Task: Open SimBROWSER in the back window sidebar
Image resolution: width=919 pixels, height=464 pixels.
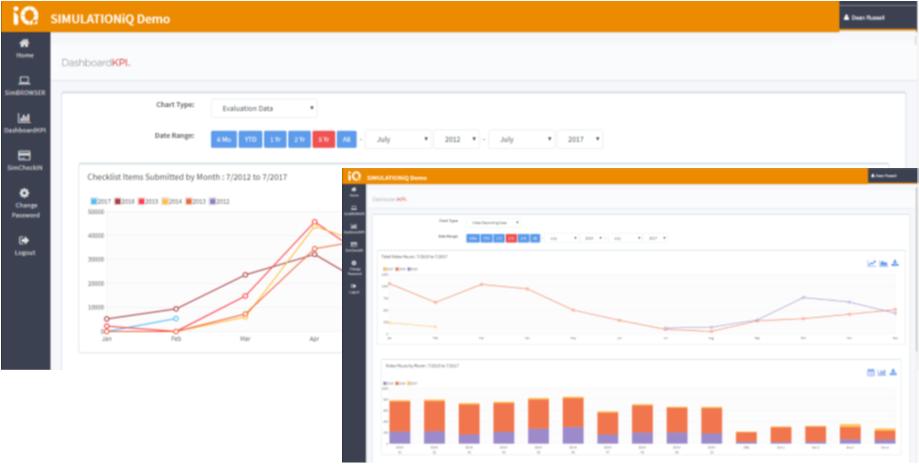Action: pos(25,86)
